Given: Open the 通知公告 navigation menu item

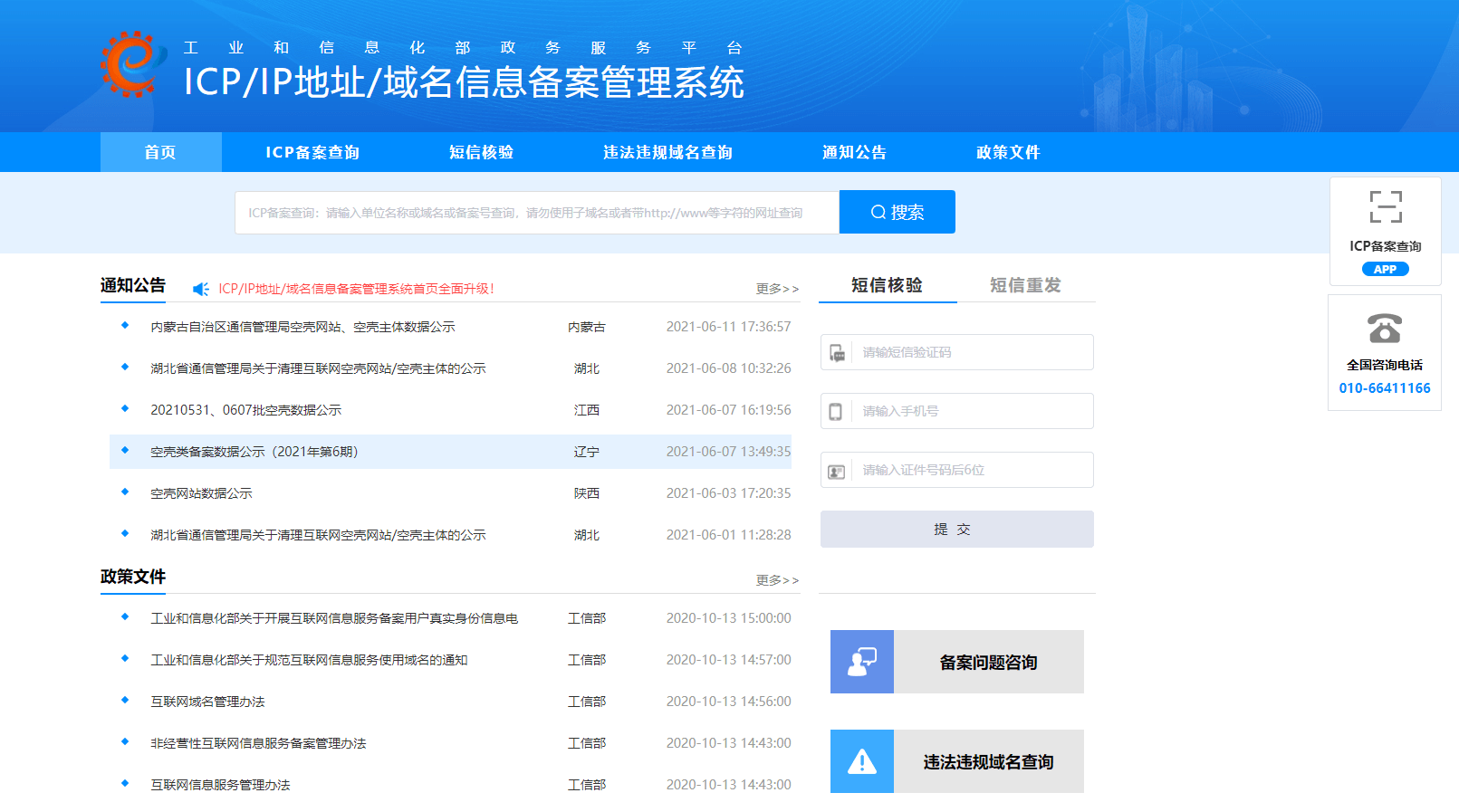Looking at the screenshot, I should pyautogui.click(x=855, y=152).
